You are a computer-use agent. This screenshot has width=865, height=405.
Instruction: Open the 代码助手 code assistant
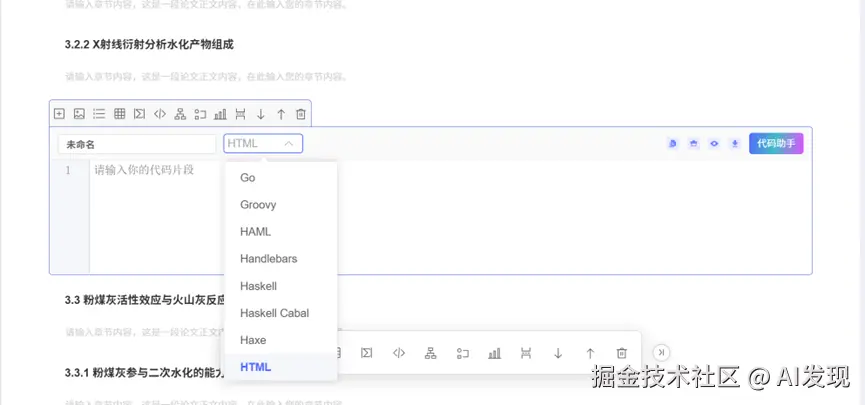point(776,143)
